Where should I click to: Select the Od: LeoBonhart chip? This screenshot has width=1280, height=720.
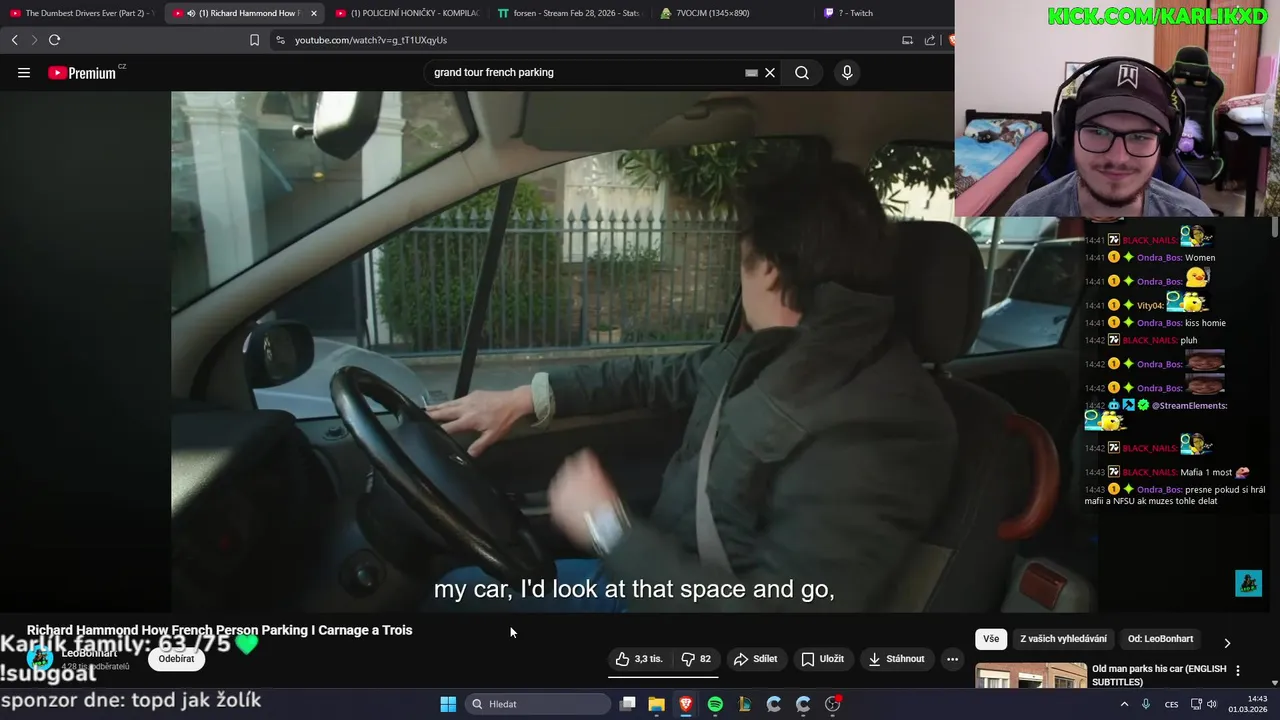click(x=1160, y=639)
